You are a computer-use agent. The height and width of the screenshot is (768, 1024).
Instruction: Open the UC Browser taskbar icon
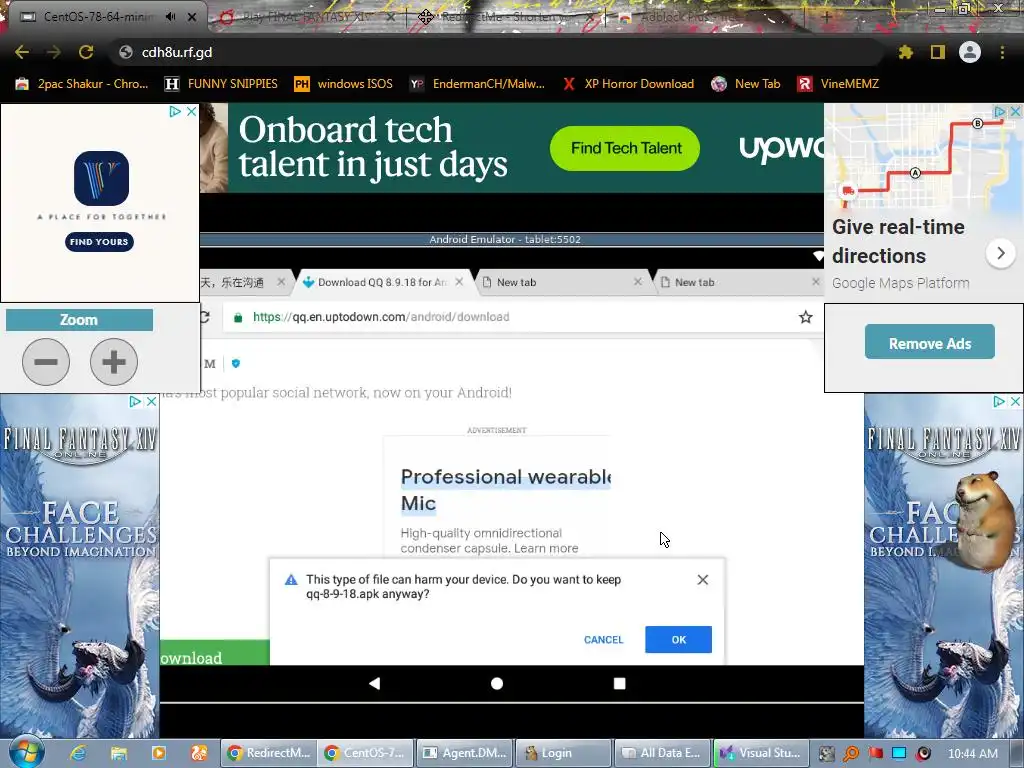point(199,754)
